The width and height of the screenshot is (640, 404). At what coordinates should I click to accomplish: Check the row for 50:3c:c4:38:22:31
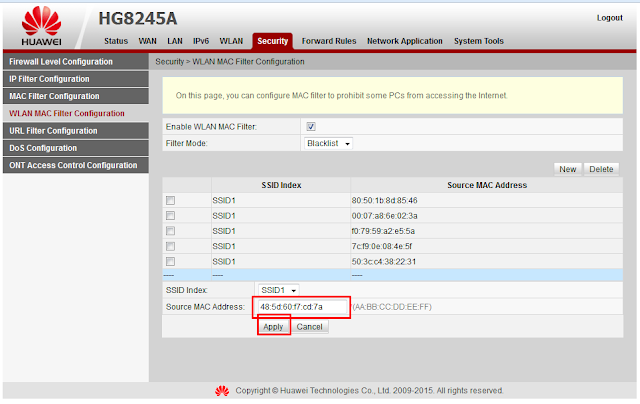click(170, 262)
